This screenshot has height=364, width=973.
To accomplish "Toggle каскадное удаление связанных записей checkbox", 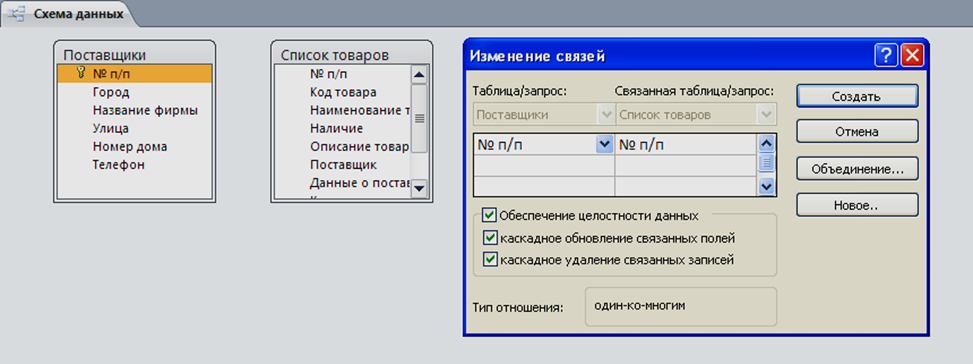I will tap(490, 260).
